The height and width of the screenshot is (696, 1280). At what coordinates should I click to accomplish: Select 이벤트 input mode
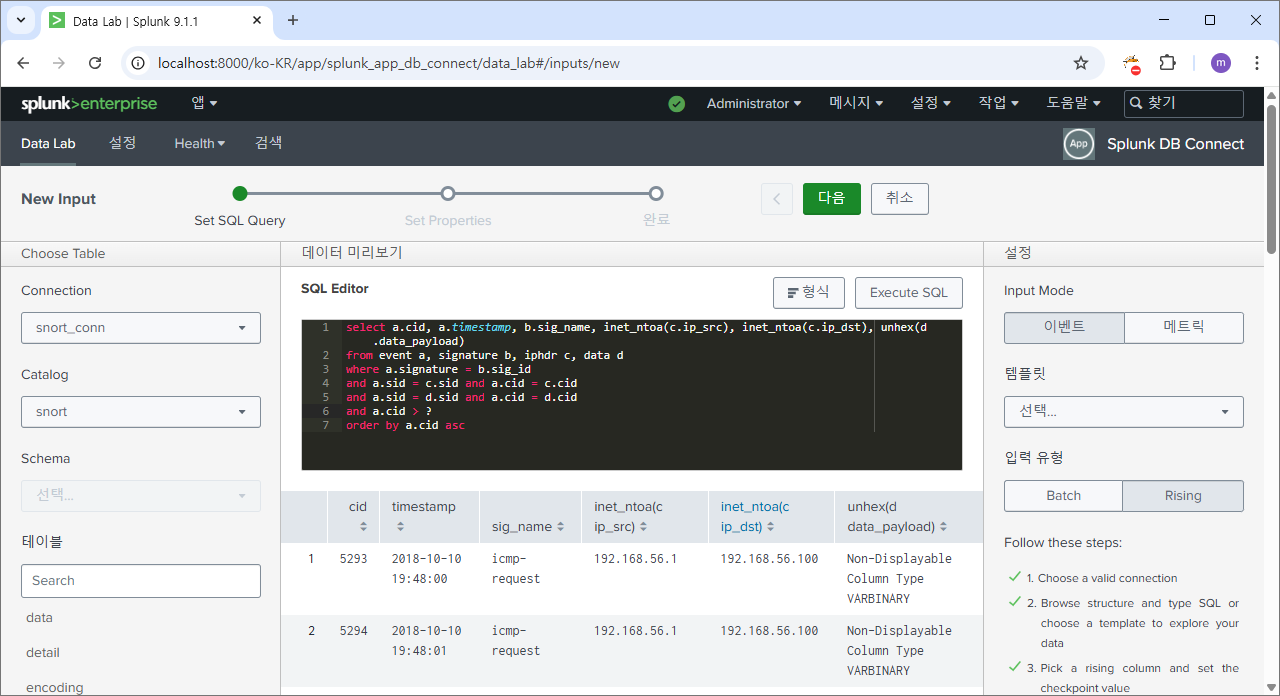click(x=1064, y=327)
